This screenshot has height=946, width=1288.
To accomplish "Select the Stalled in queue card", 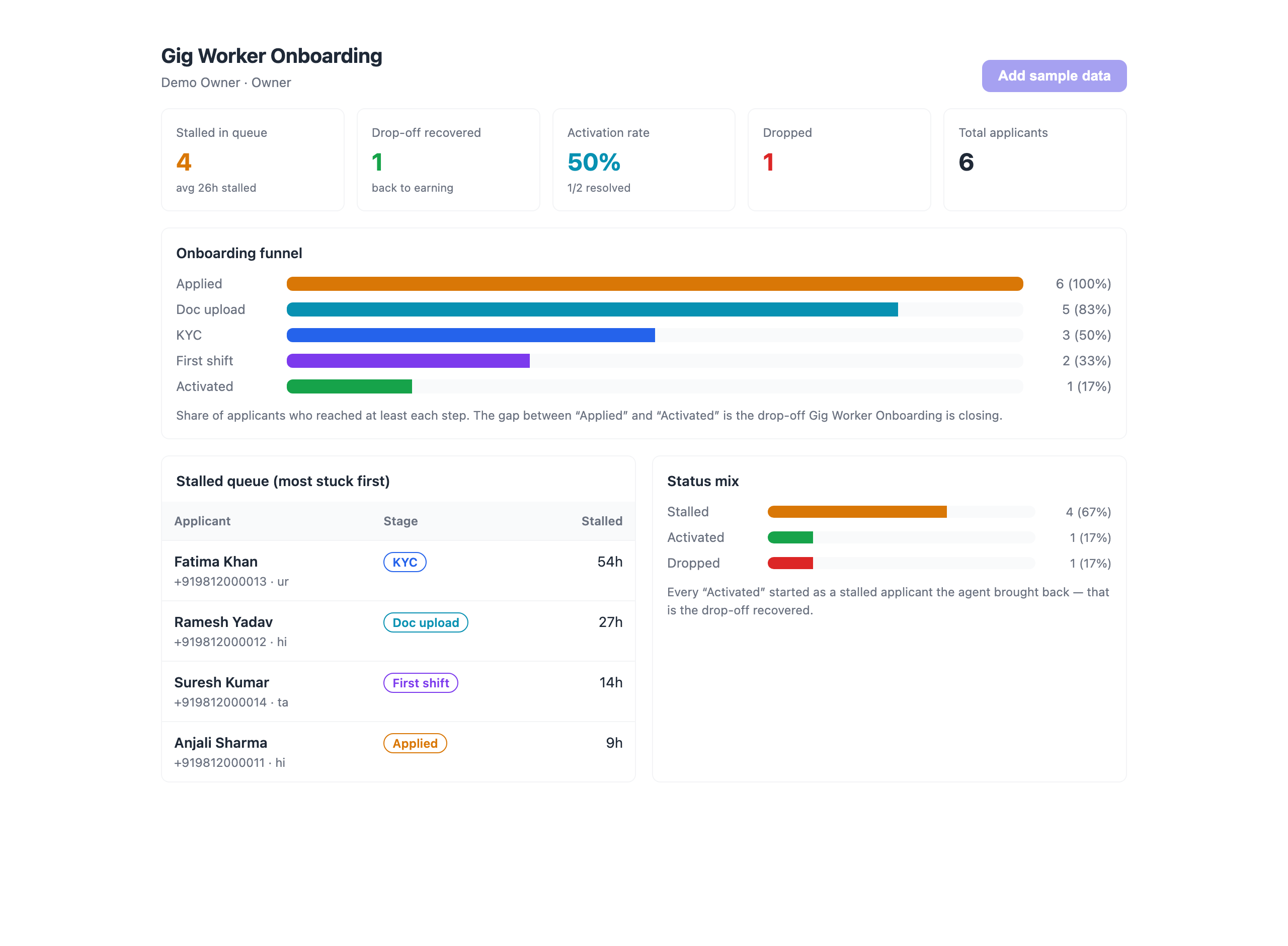I will (253, 160).
